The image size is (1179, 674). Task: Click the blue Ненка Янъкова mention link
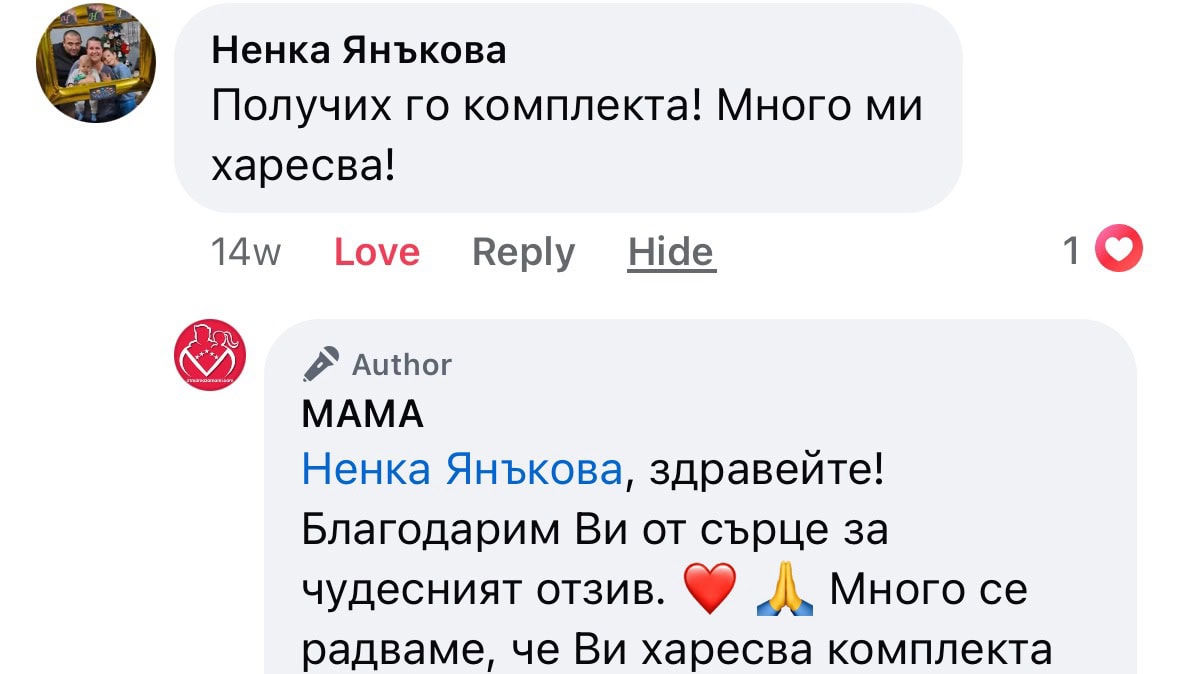[x=462, y=468]
